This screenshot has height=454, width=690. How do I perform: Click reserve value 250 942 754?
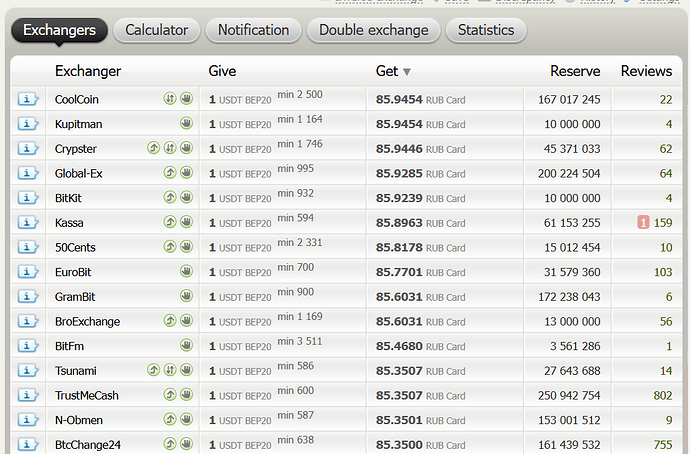[x=569, y=395]
